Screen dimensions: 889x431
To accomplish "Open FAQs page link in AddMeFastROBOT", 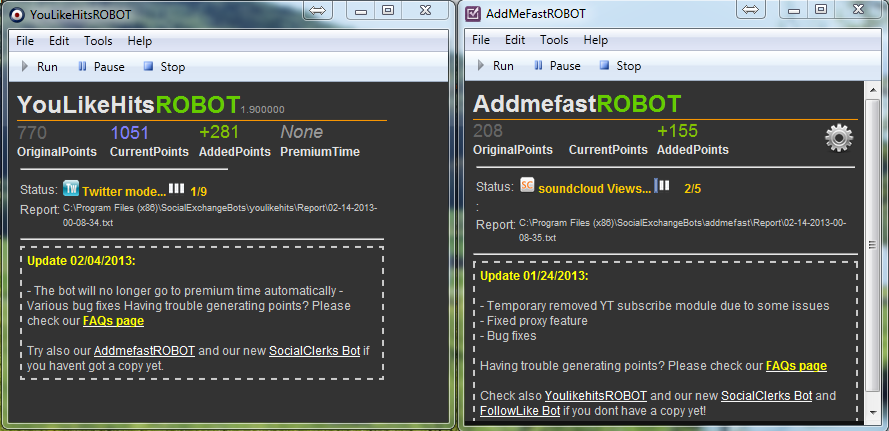I will click(796, 366).
